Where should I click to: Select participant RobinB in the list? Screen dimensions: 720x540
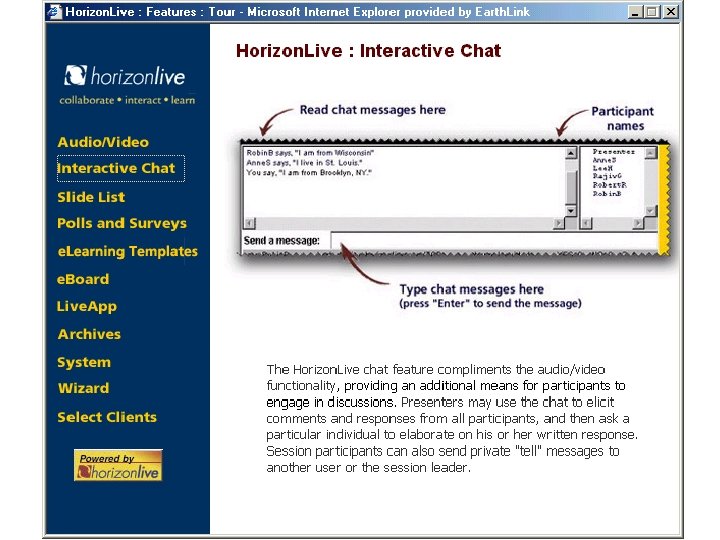[x=607, y=194]
